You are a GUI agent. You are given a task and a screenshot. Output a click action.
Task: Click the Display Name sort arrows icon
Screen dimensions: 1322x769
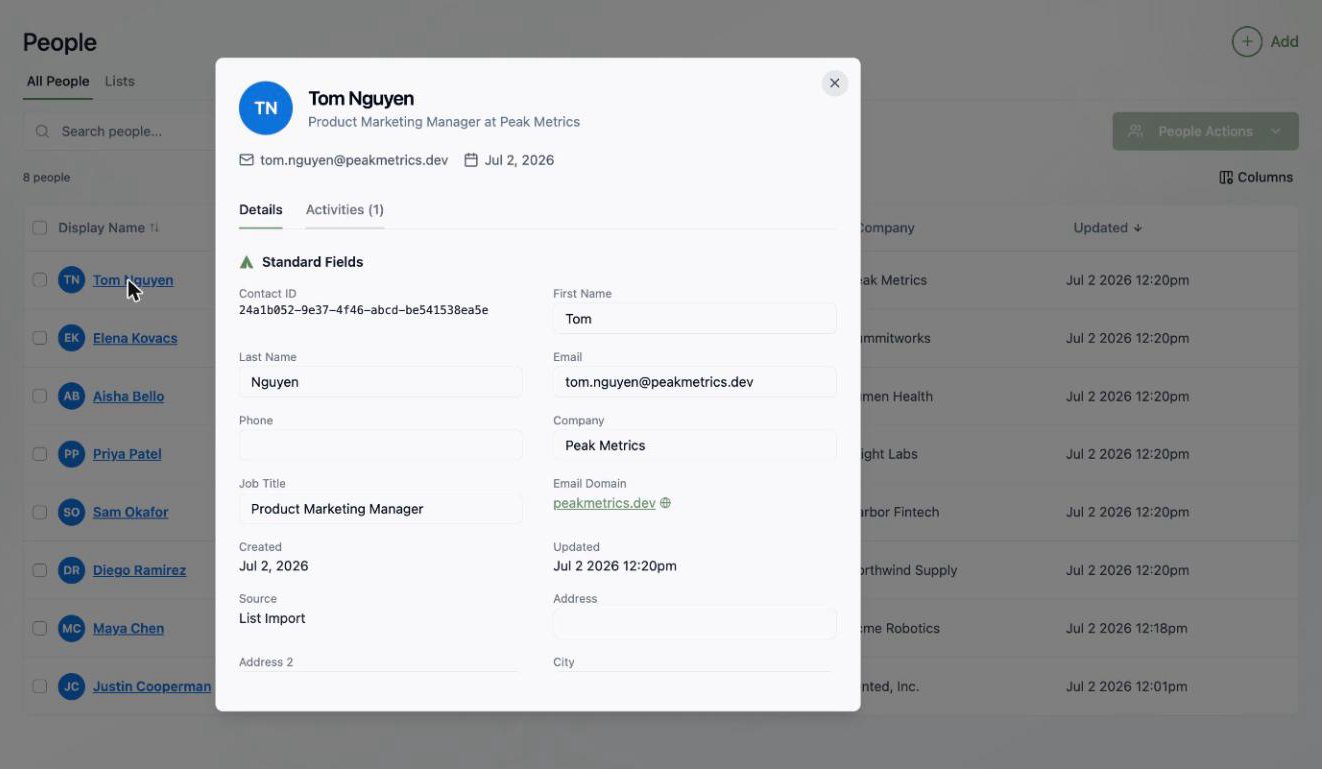tap(154, 228)
